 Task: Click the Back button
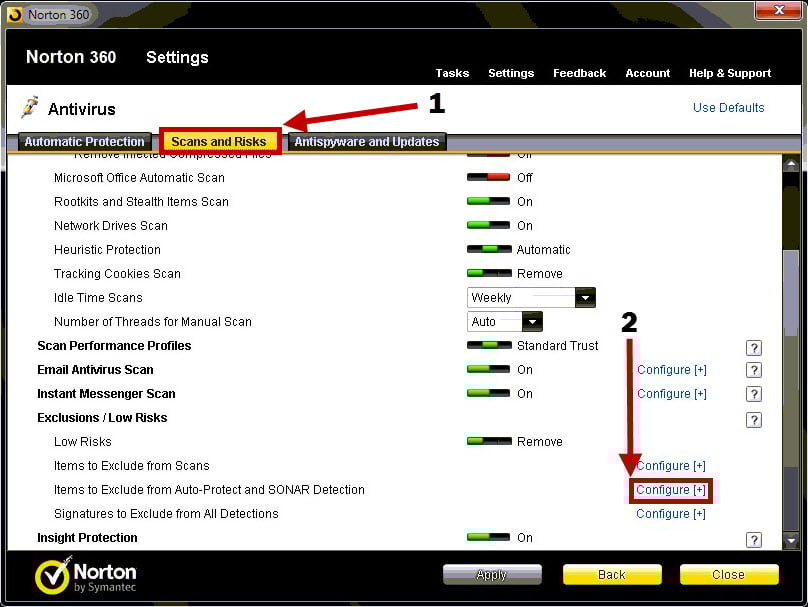pyautogui.click(x=612, y=575)
